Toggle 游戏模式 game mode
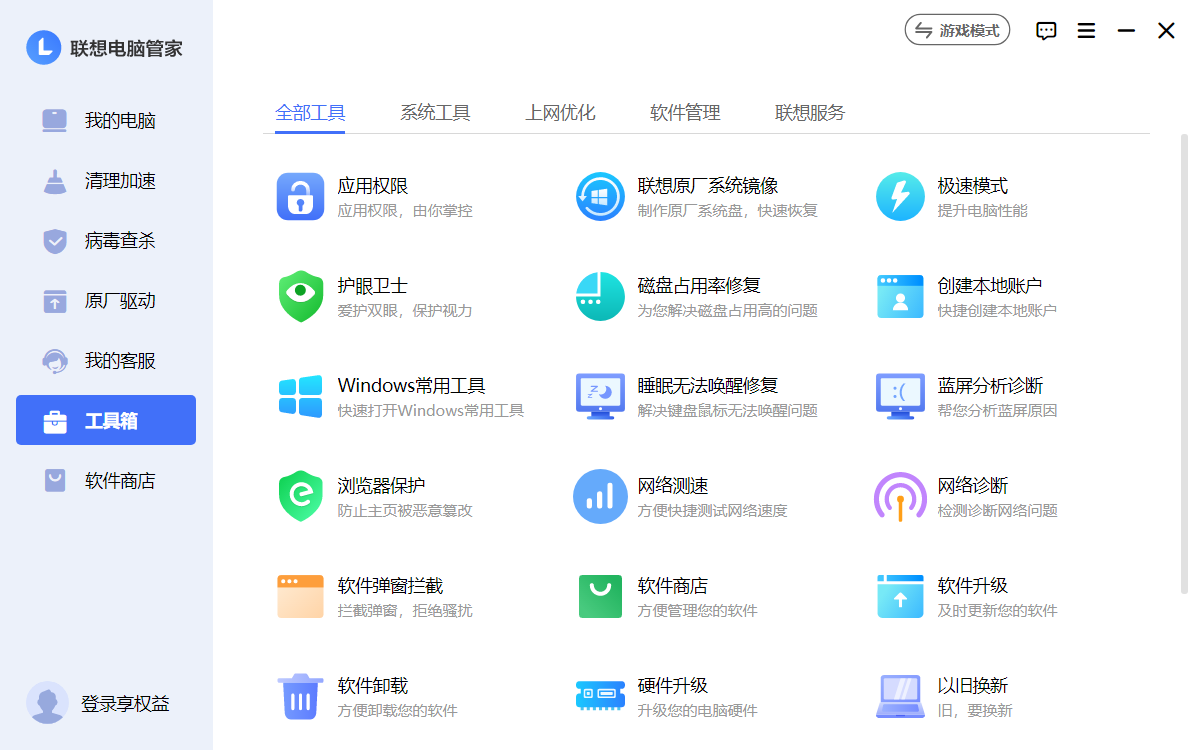The image size is (1200, 750). [x=957, y=30]
